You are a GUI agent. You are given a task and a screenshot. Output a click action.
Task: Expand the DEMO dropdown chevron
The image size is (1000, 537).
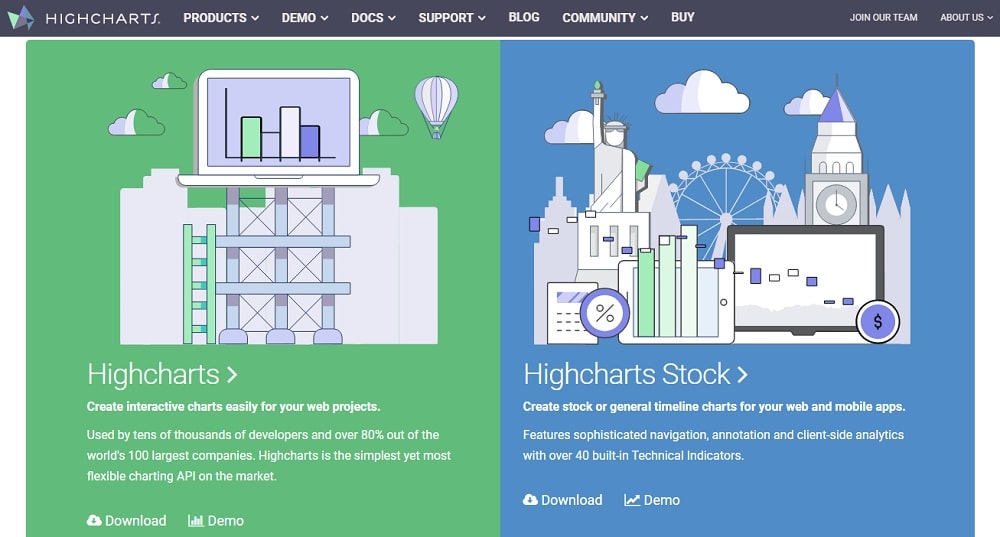tap(325, 18)
